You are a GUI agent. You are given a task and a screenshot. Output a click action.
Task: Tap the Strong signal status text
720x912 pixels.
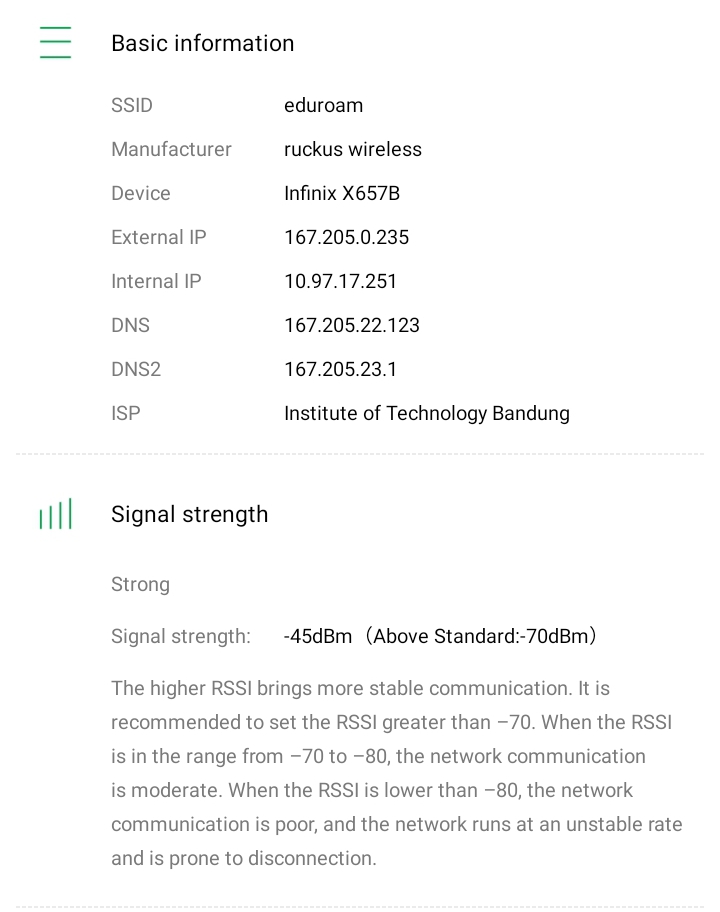coord(140,584)
